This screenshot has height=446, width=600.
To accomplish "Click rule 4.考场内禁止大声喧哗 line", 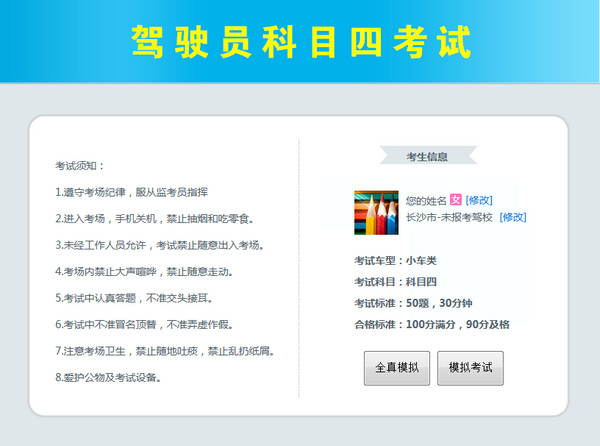I will (x=144, y=272).
